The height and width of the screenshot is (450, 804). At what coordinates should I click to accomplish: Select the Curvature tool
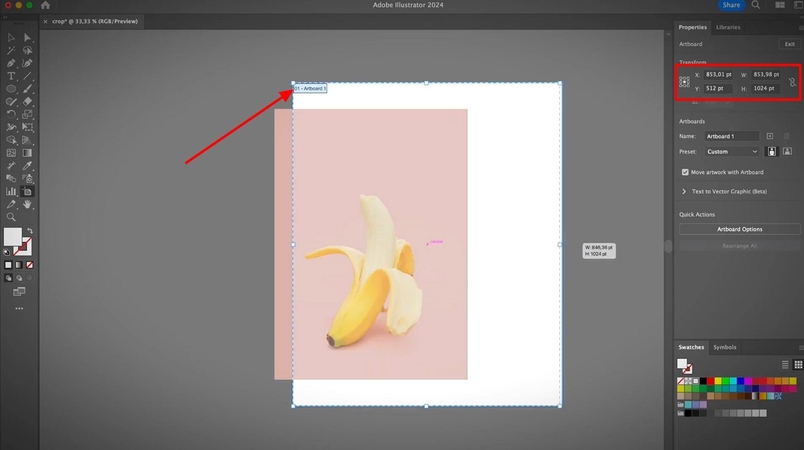[27, 63]
